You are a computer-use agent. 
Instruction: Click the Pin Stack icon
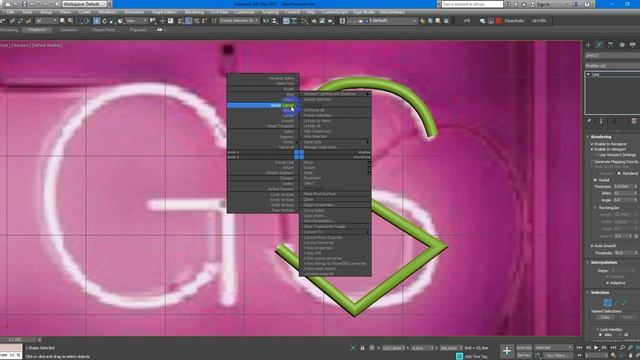[589, 121]
